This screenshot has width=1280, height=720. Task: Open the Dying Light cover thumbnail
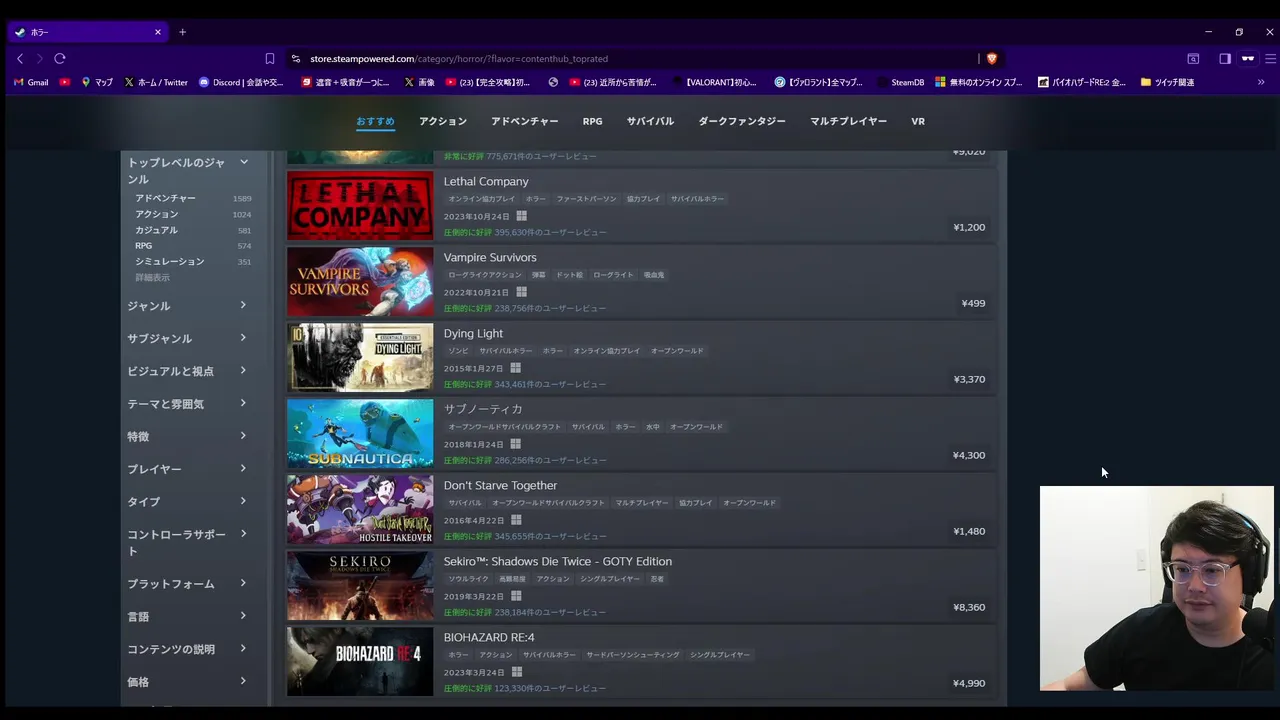coord(360,358)
